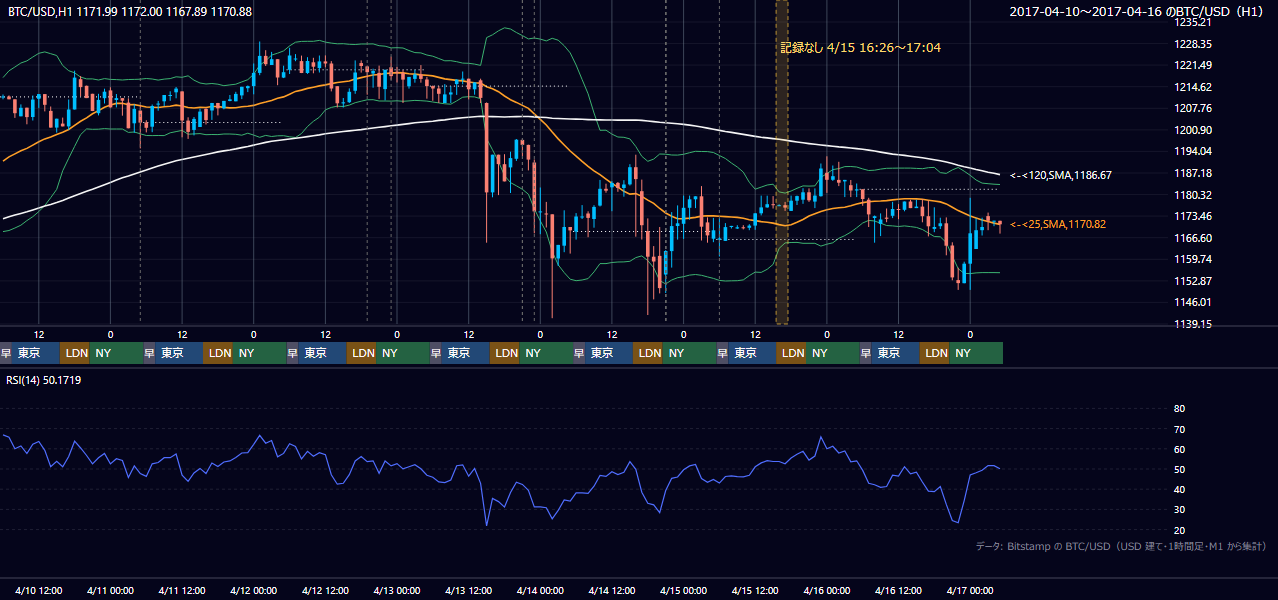Click price axis value 1139.15
This screenshot has width=1278, height=600.
tap(1193, 324)
